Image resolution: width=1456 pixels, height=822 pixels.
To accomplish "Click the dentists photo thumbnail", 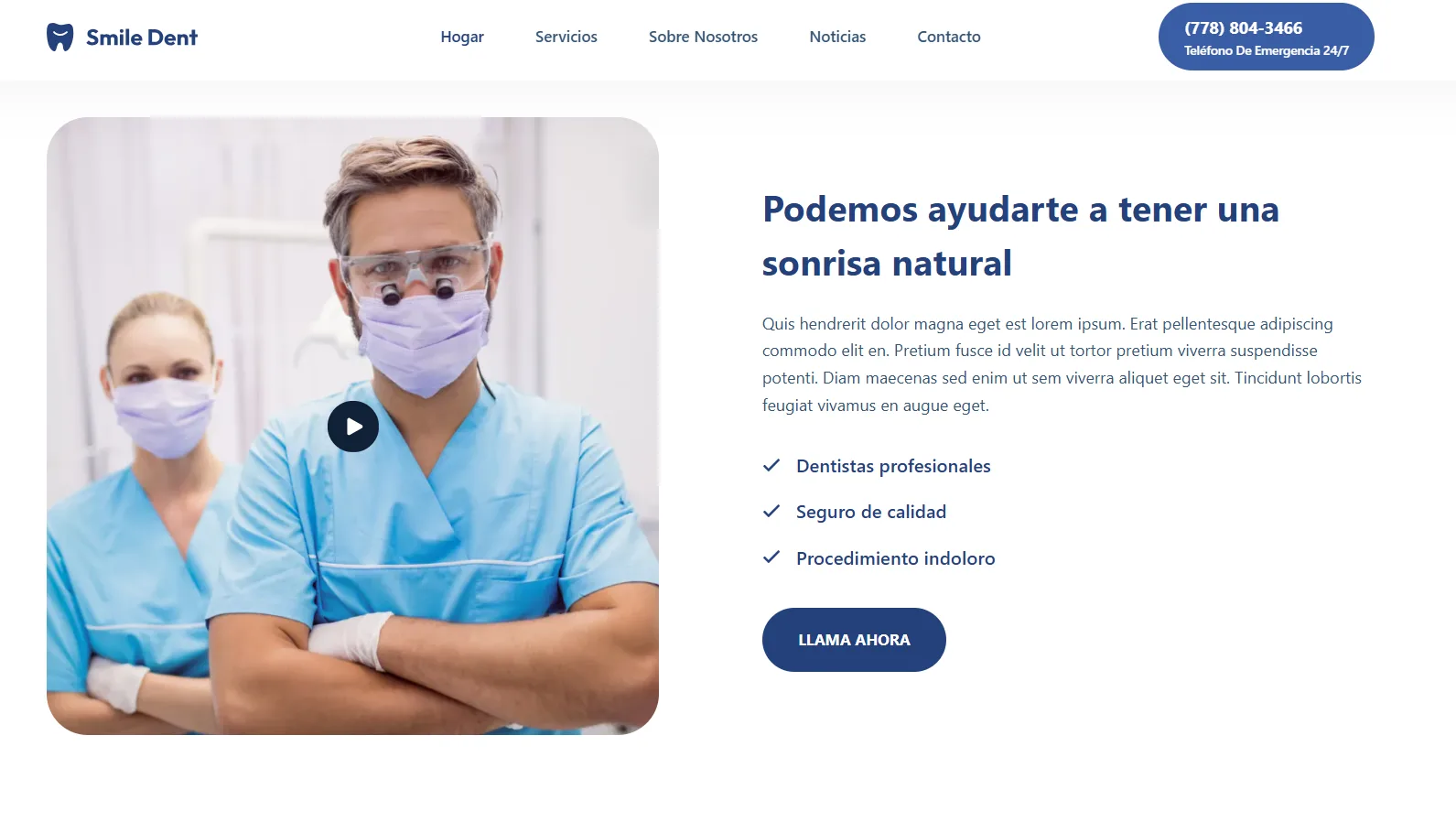I will [352, 426].
